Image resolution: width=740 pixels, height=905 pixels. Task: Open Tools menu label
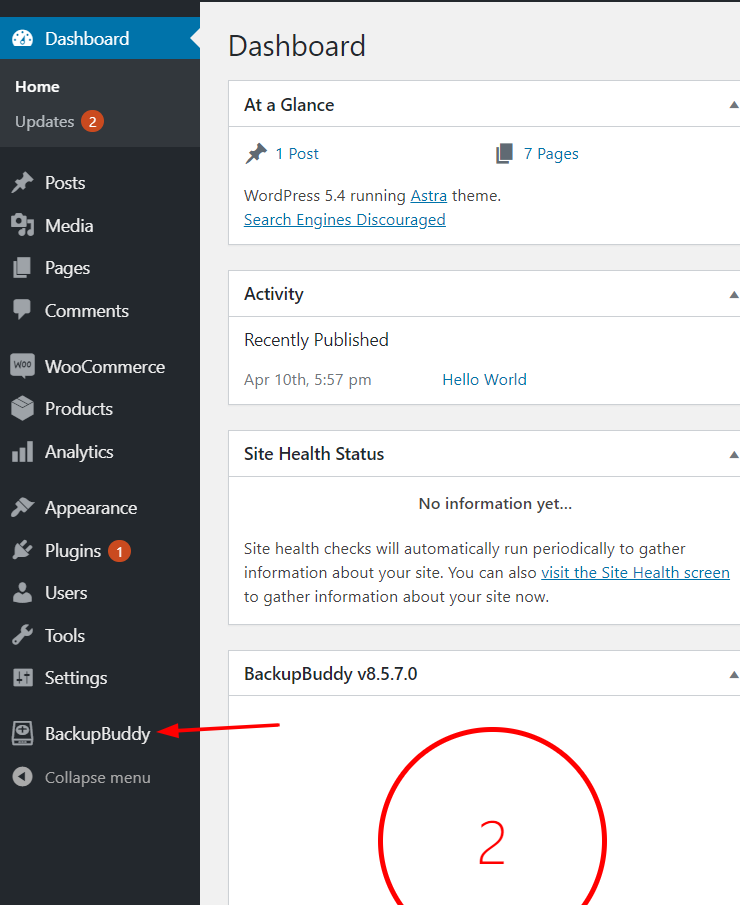click(65, 635)
